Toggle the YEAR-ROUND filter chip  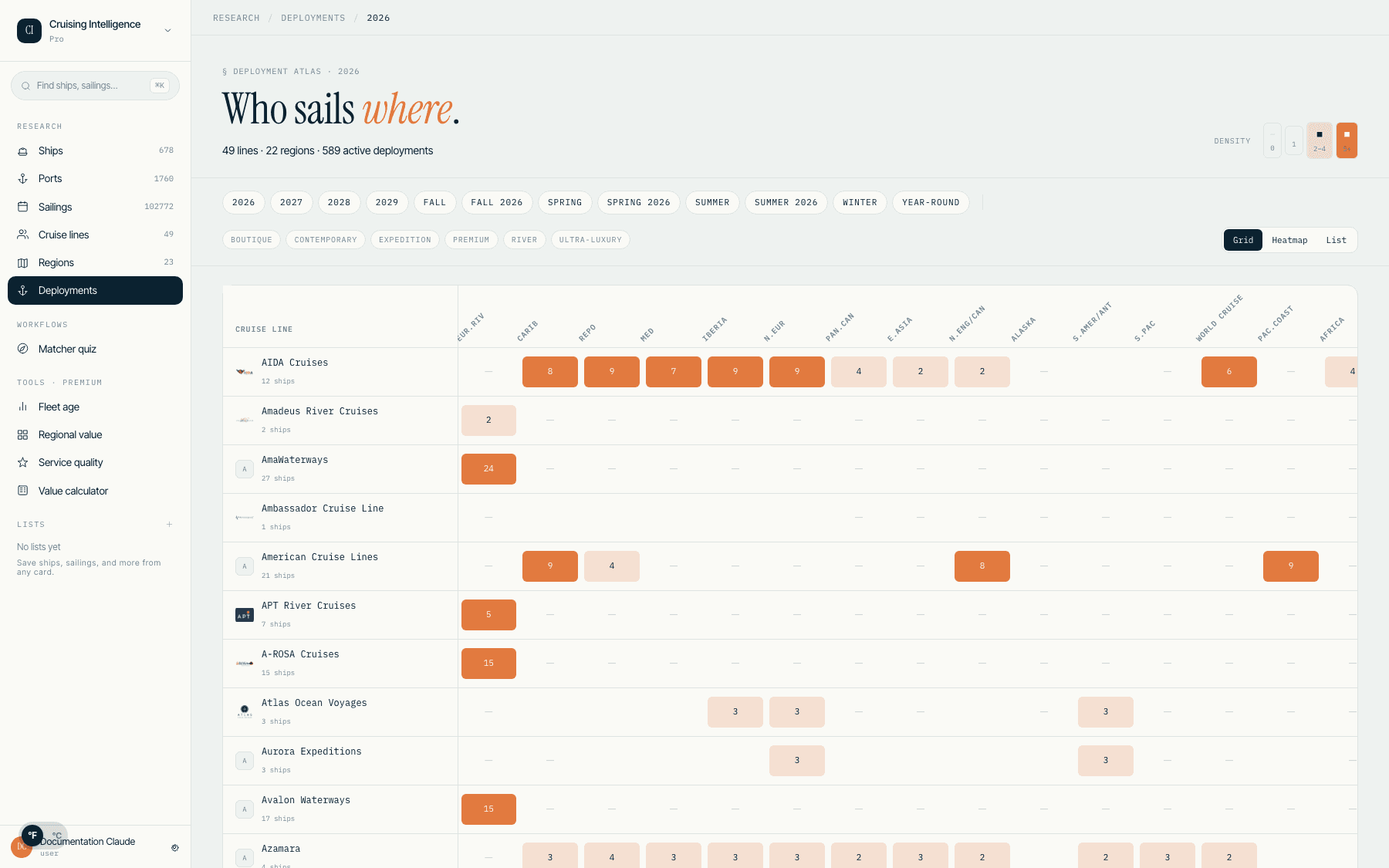point(931,203)
